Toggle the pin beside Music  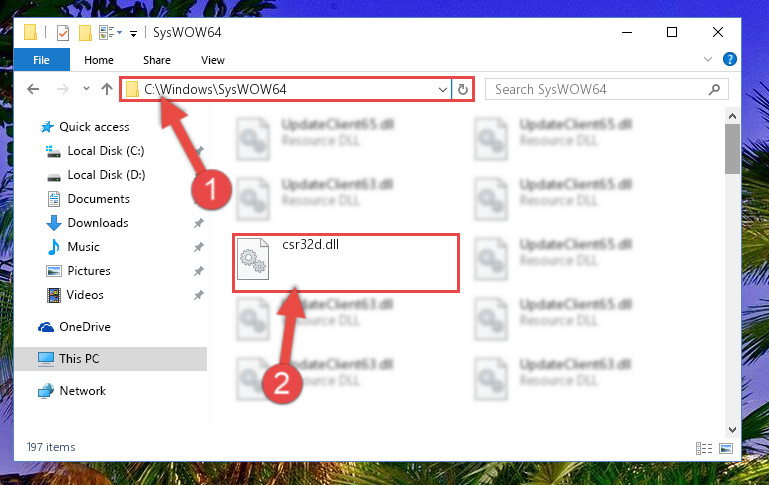click(199, 247)
